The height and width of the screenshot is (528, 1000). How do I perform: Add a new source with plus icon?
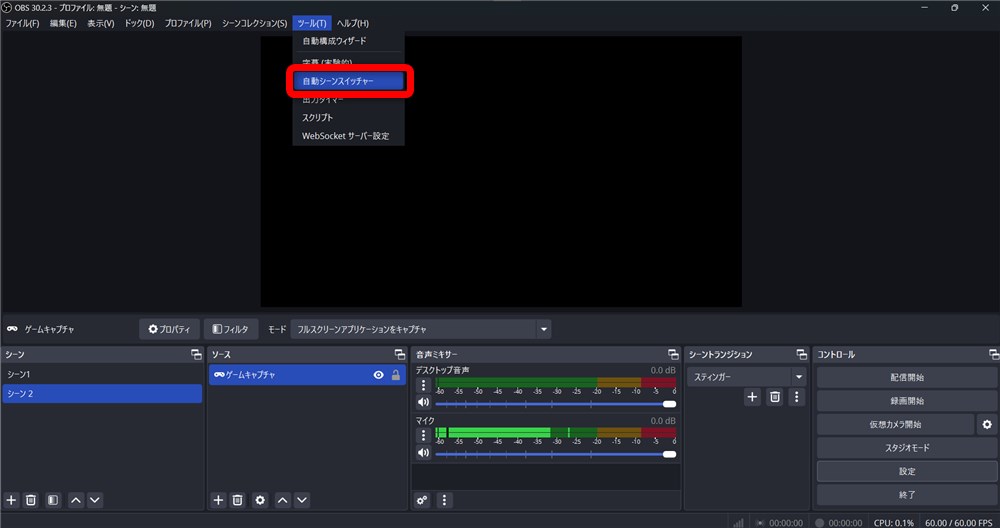point(218,500)
